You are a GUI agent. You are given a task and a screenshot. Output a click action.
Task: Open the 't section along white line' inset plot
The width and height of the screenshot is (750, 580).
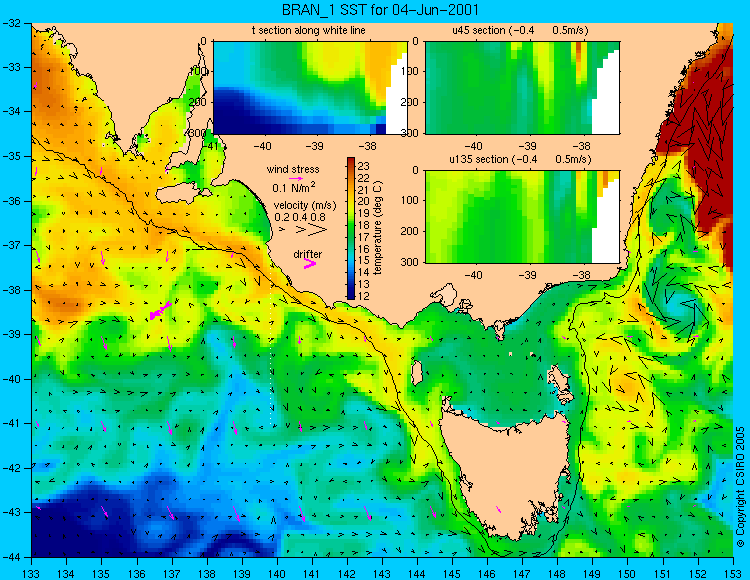click(x=310, y=88)
